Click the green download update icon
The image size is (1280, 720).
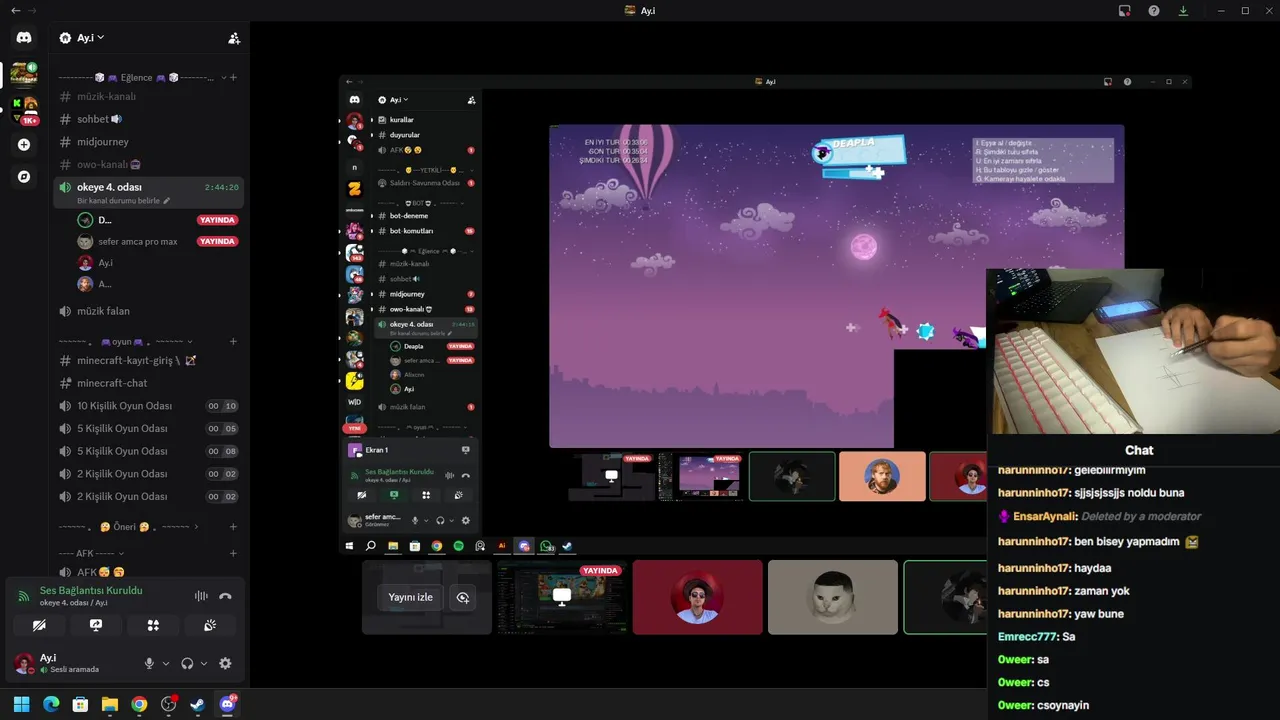point(1183,10)
